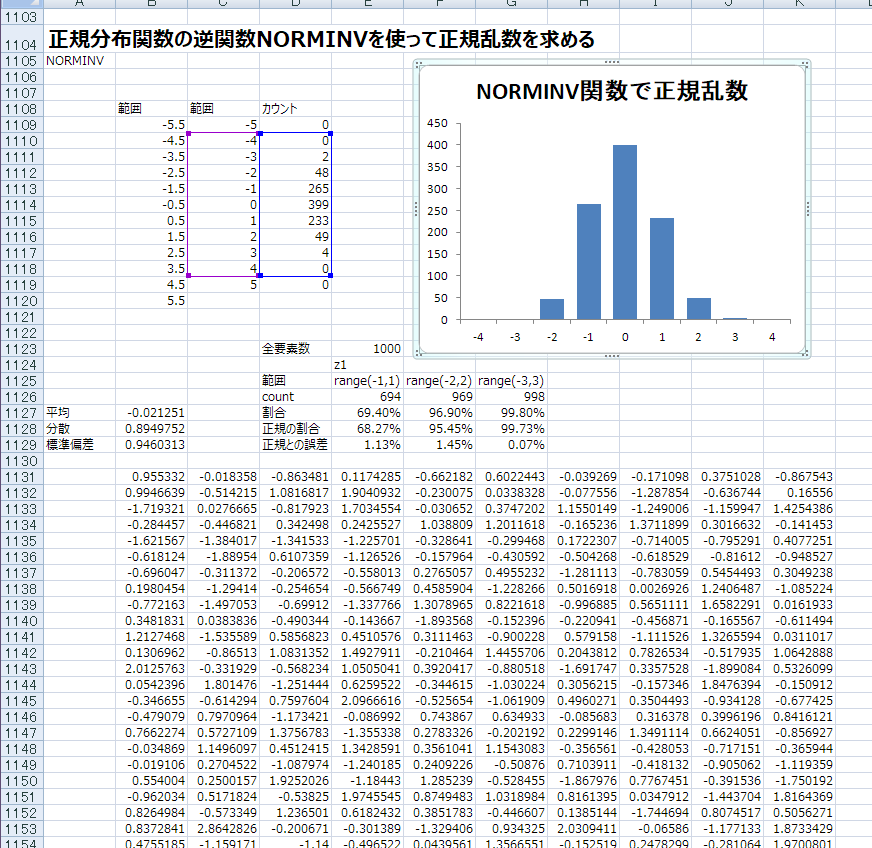Click the chart title NORMINV関数で正規乱数

[x=612, y=91]
